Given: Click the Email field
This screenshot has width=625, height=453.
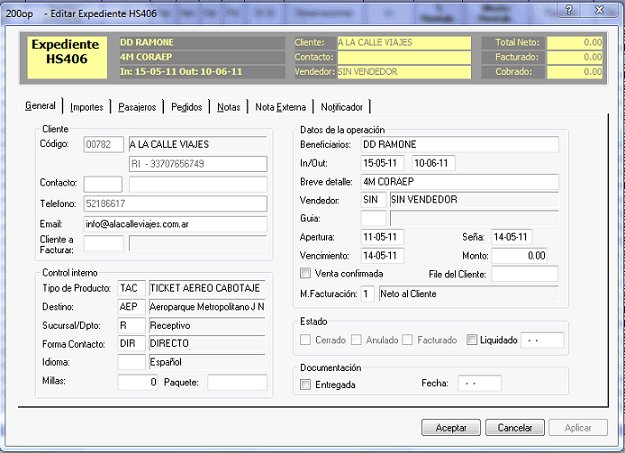Looking at the screenshot, I should [x=175, y=224].
